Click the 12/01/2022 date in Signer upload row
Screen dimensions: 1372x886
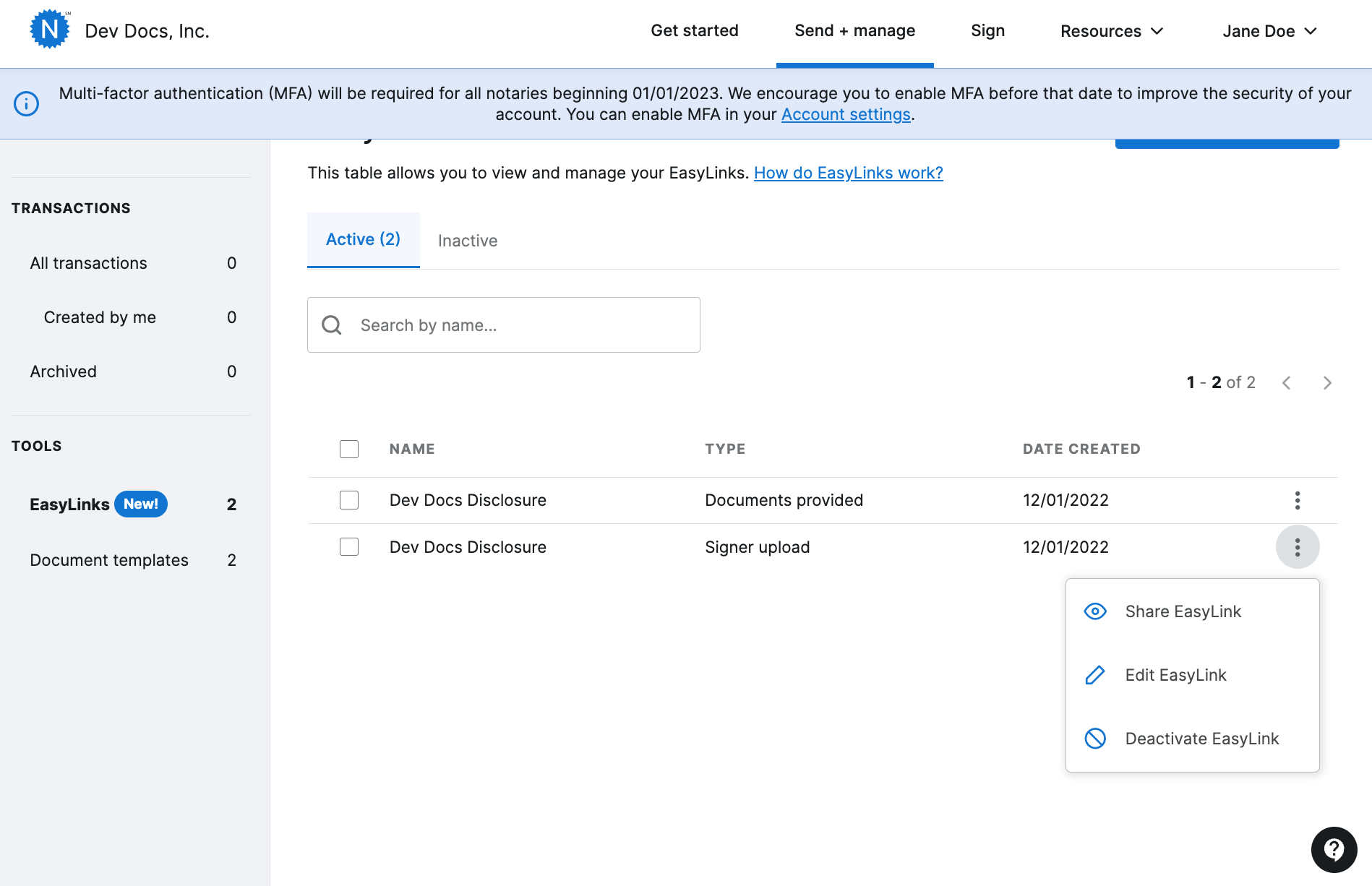(1066, 547)
